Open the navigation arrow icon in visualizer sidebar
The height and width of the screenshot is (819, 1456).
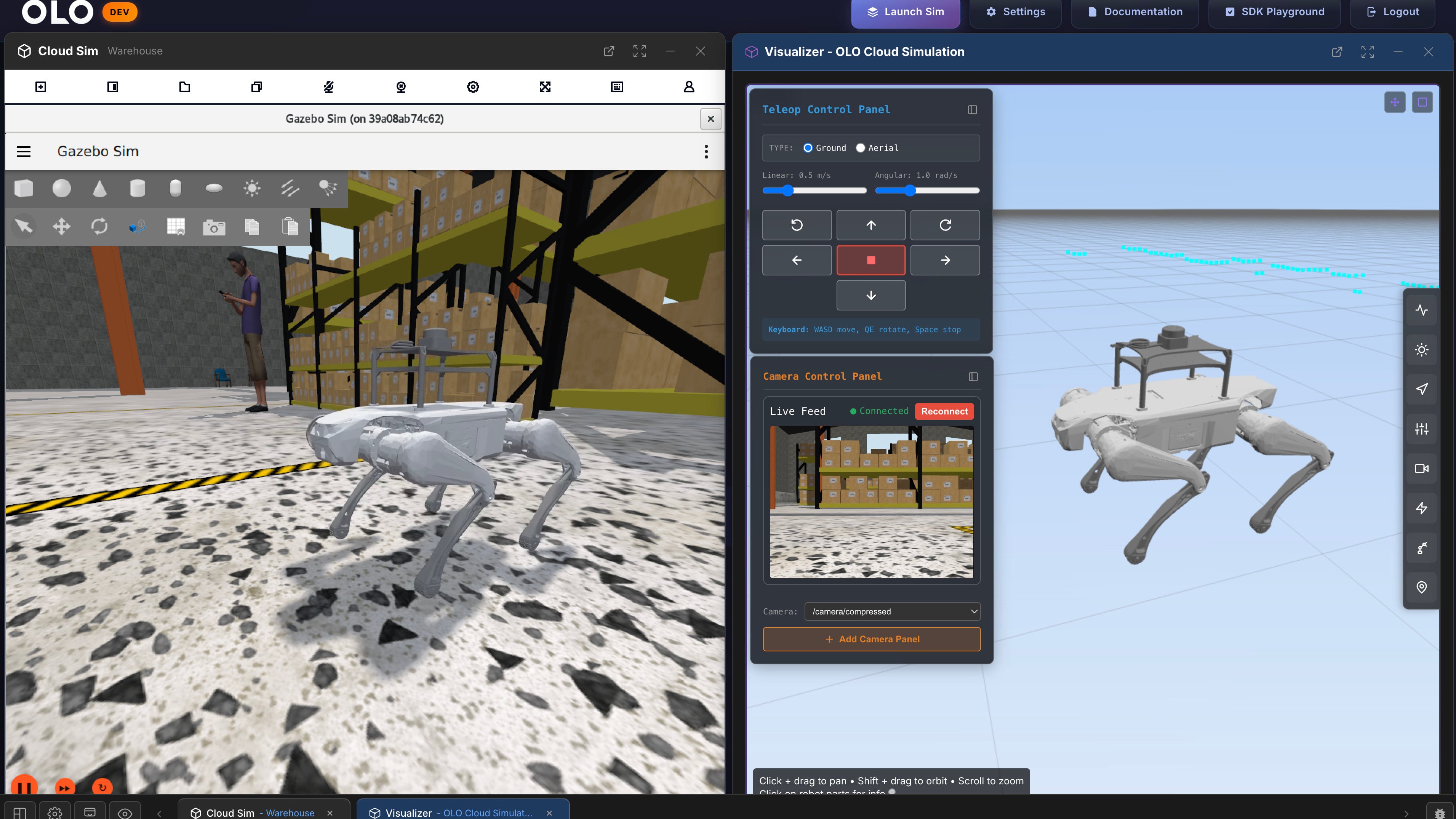(1421, 389)
